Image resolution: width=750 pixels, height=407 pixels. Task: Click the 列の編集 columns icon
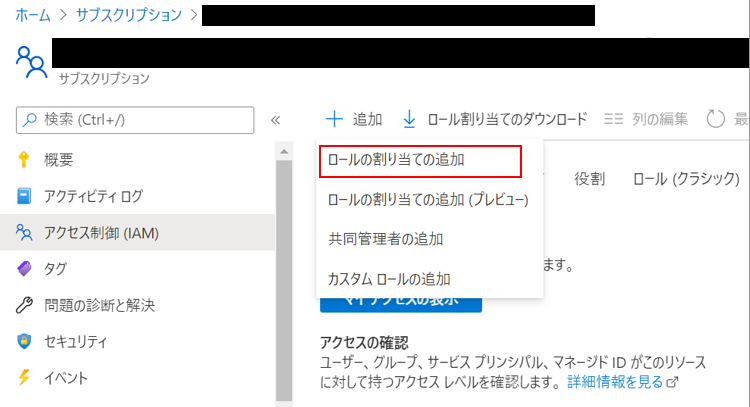pyautogui.click(x=613, y=119)
